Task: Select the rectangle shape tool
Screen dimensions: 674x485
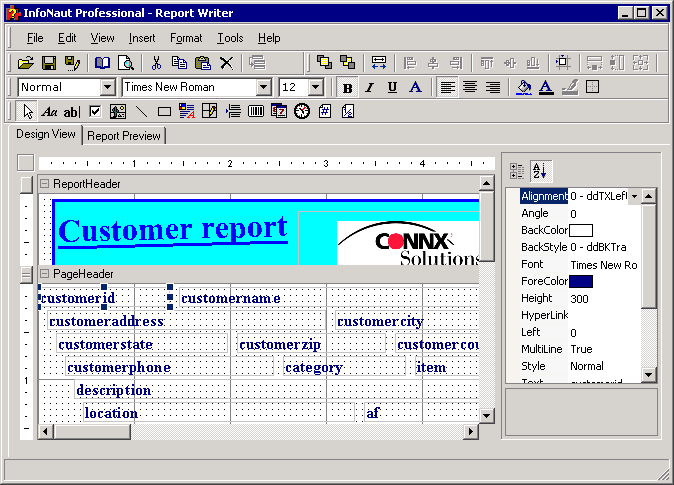Action: point(164,112)
